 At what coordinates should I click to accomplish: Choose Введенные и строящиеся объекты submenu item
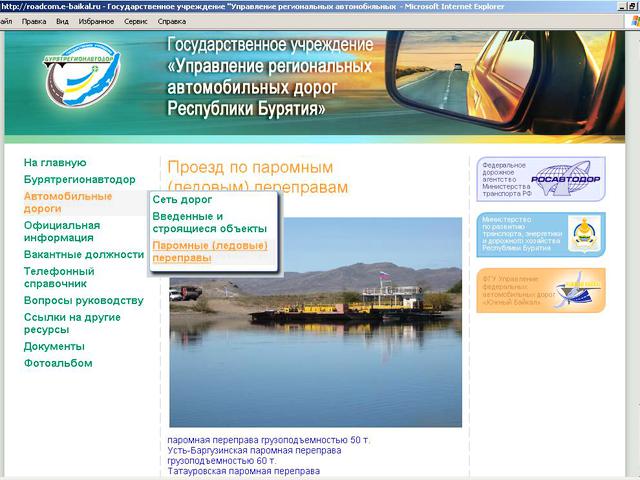(x=209, y=222)
